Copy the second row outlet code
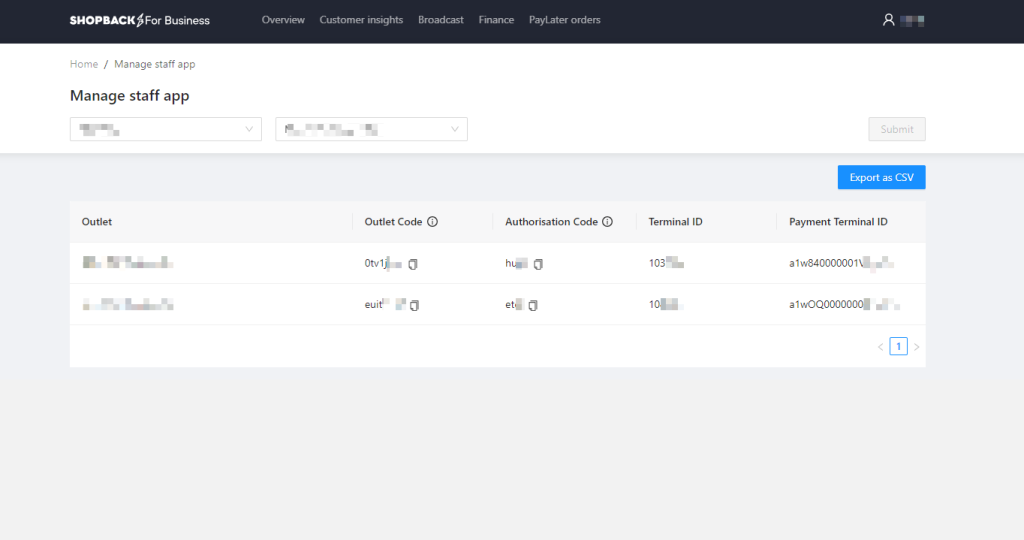The image size is (1024, 540). coord(414,305)
